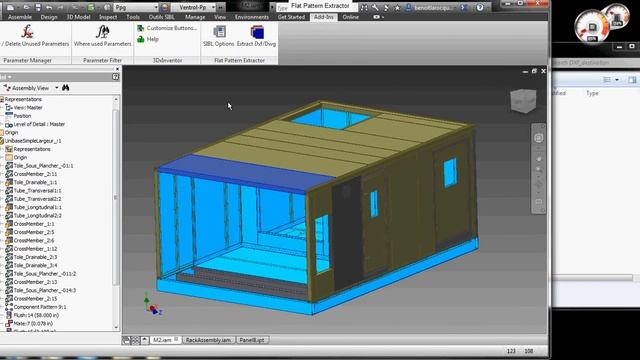The height and width of the screenshot is (360, 640).
Task: Switch to the Assemble ribbon tab
Action: (x=20, y=17)
